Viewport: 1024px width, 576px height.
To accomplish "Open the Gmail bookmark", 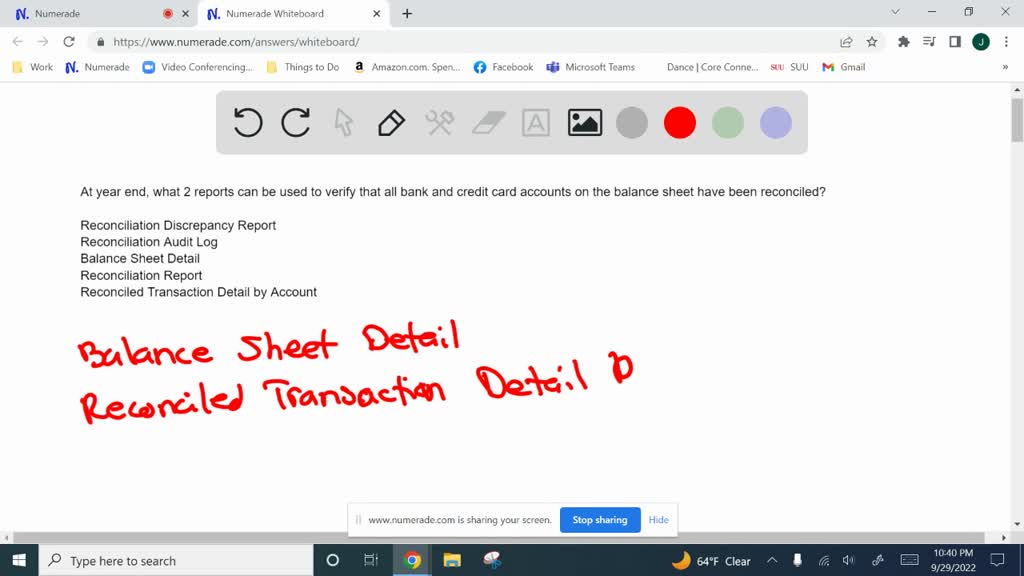I will 852,67.
